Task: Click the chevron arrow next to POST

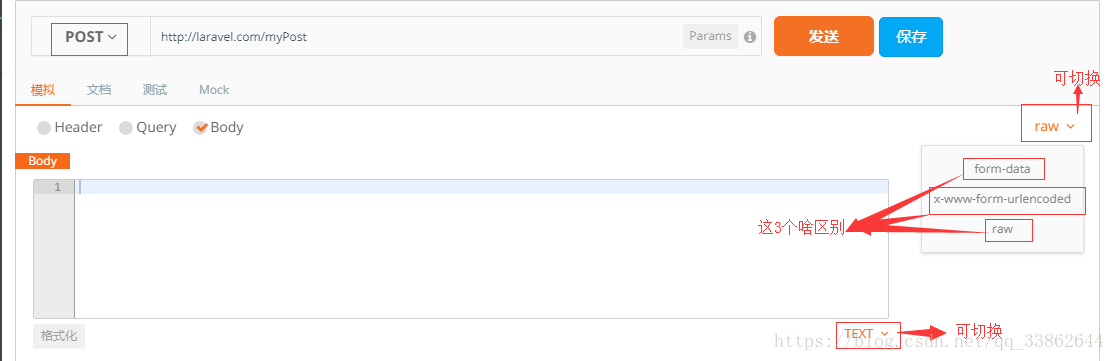Action: click(x=112, y=37)
